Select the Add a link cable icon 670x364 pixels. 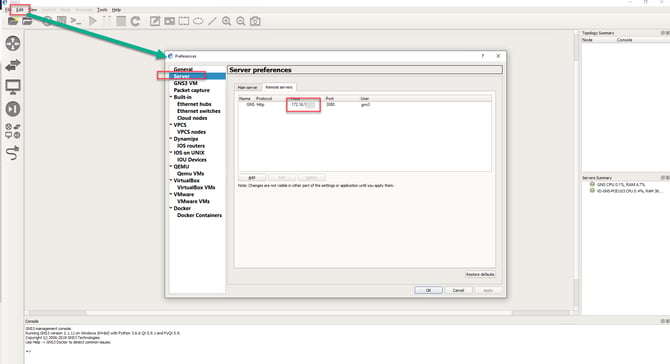click(13, 153)
